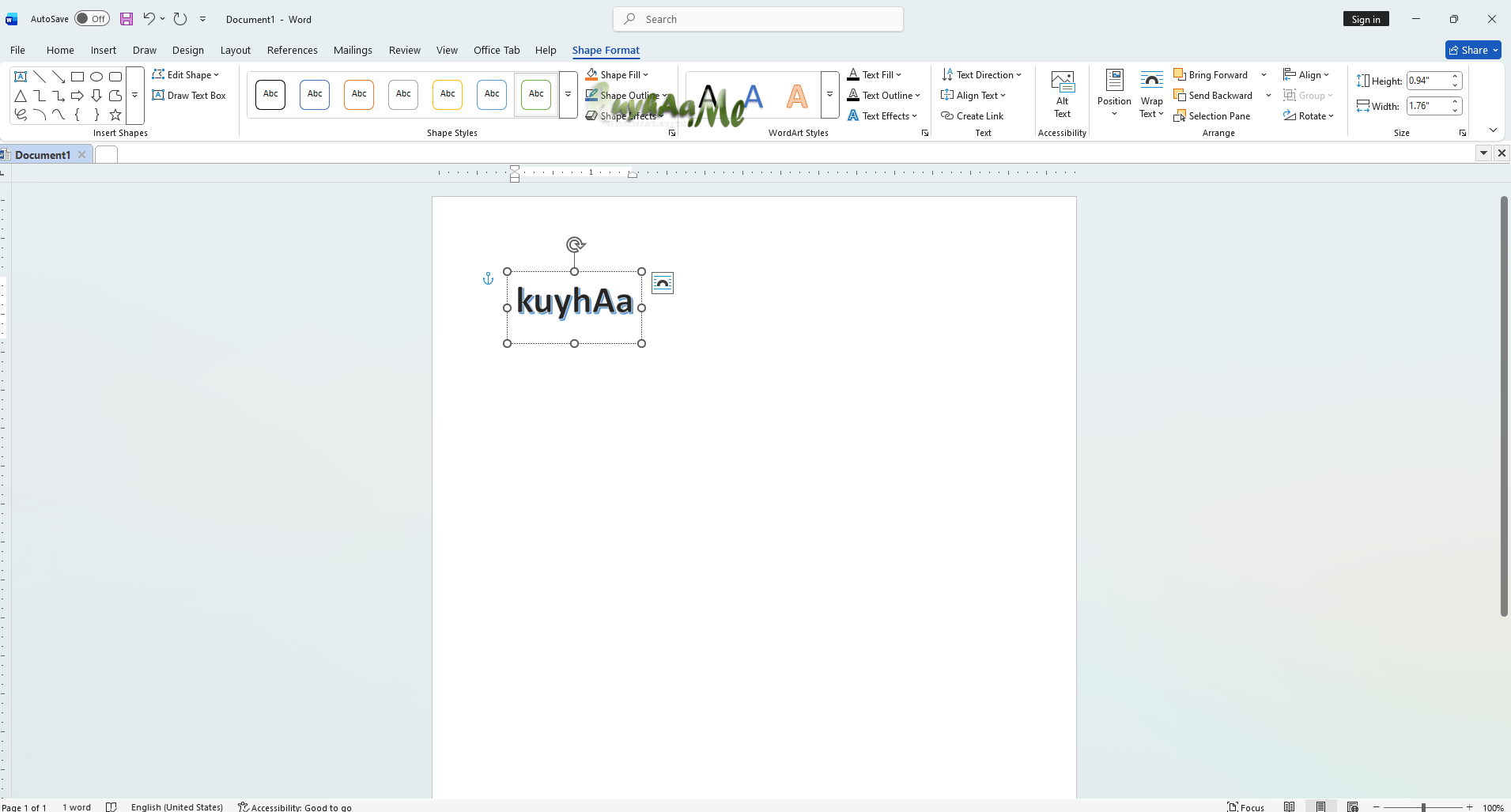The width and height of the screenshot is (1511, 812).
Task: Click the Redo icon
Action: point(180,19)
